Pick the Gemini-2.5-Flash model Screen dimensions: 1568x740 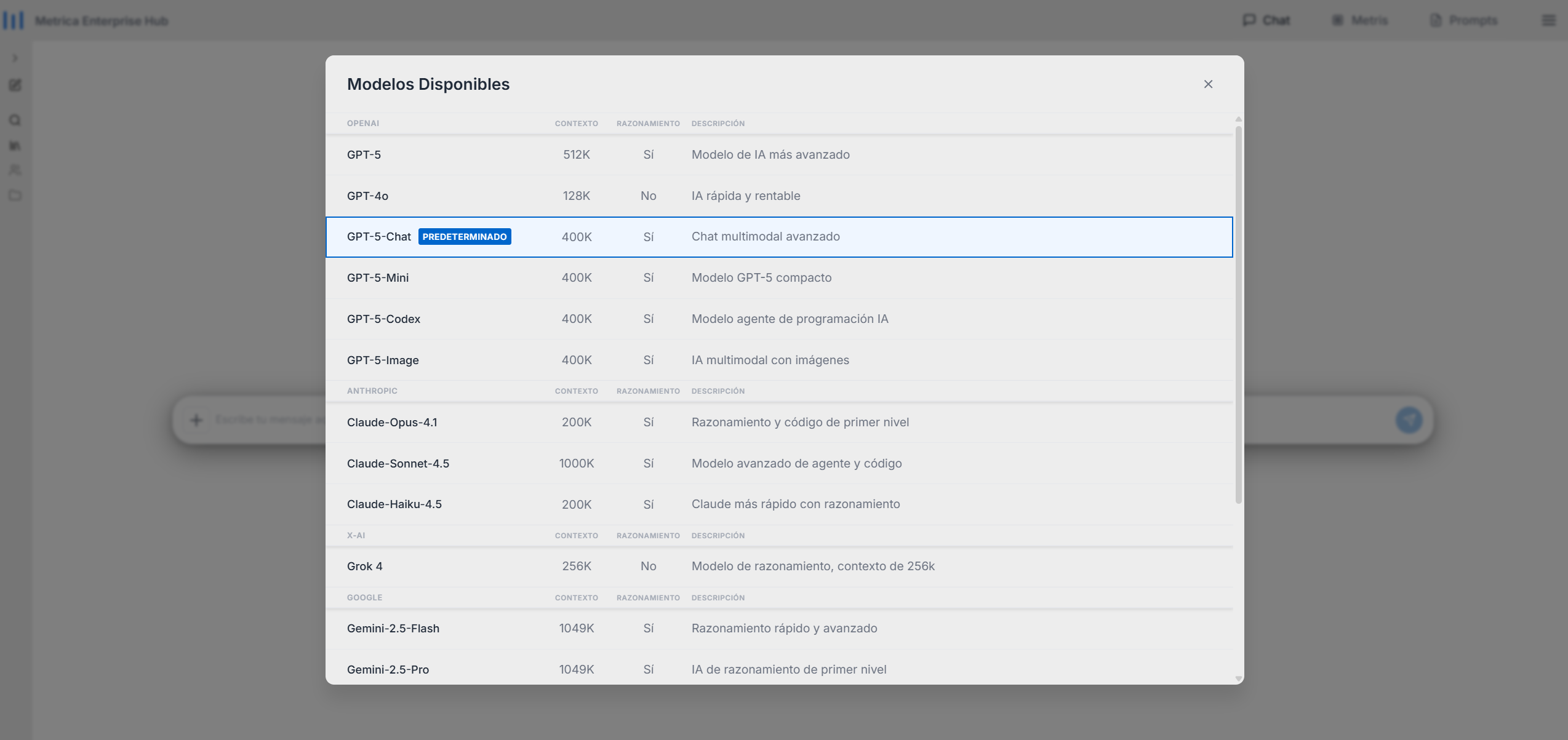coord(778,628)
